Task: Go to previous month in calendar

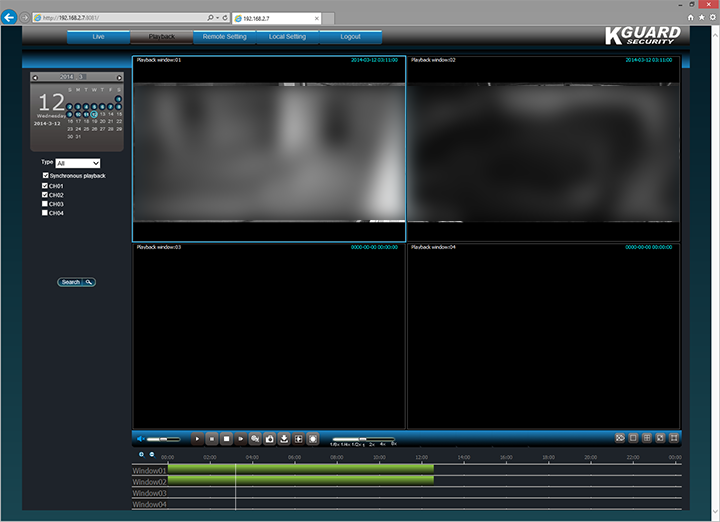Action: coord(35,77)
